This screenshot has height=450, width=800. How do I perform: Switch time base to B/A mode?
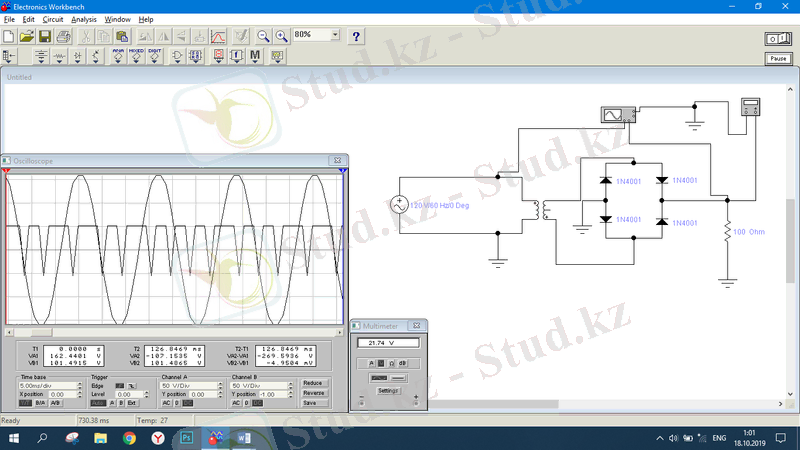41,403
